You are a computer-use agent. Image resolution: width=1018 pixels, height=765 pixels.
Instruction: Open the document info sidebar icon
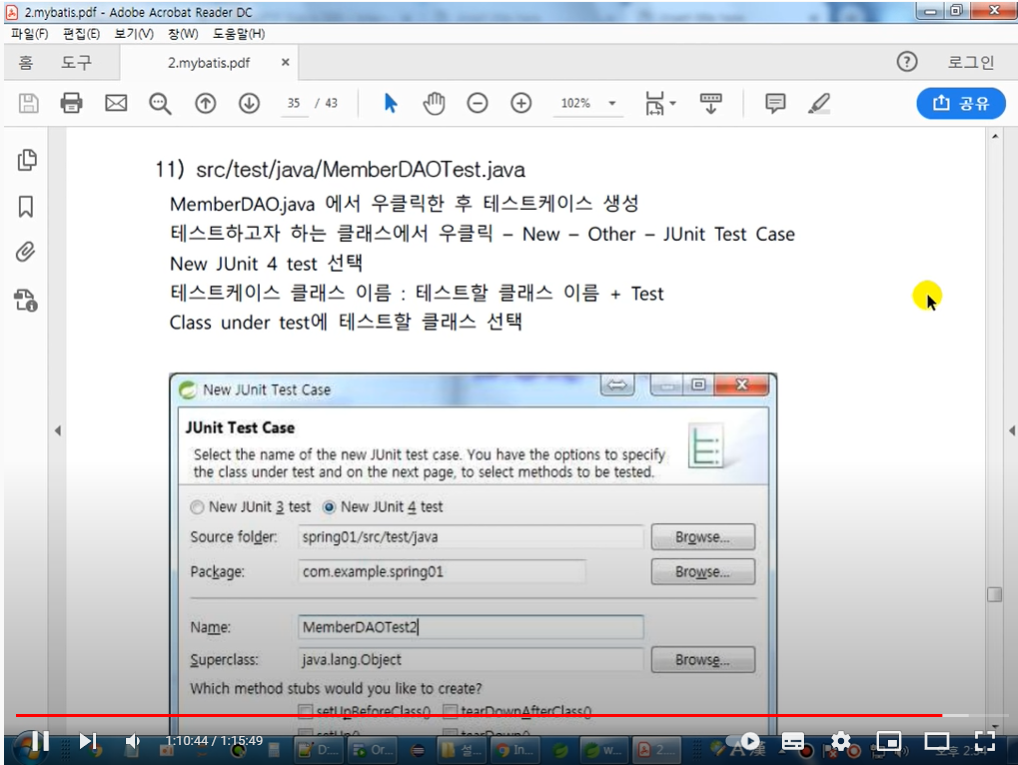pyautogui.click(x=26, y=300)
